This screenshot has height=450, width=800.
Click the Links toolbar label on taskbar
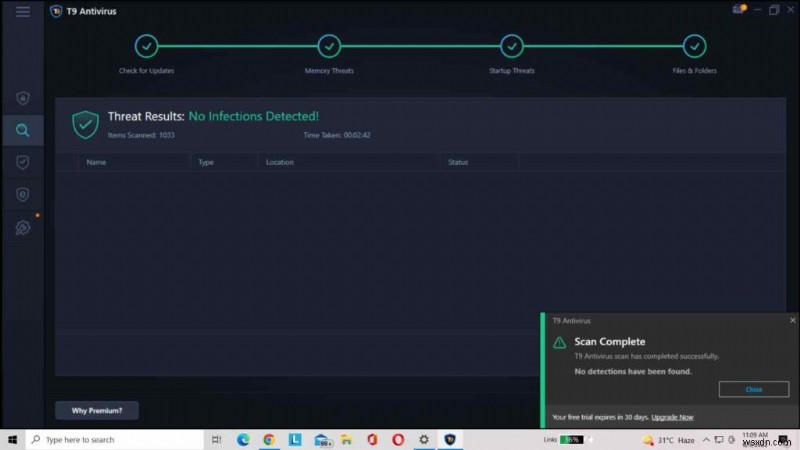(x=550, y=439)
